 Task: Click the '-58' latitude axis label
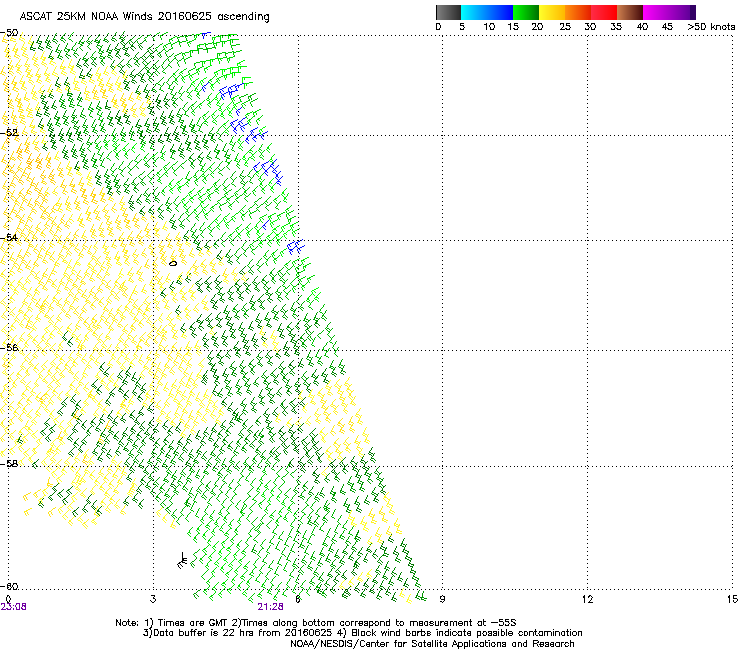pyautogui.click(x=9, y=464)
